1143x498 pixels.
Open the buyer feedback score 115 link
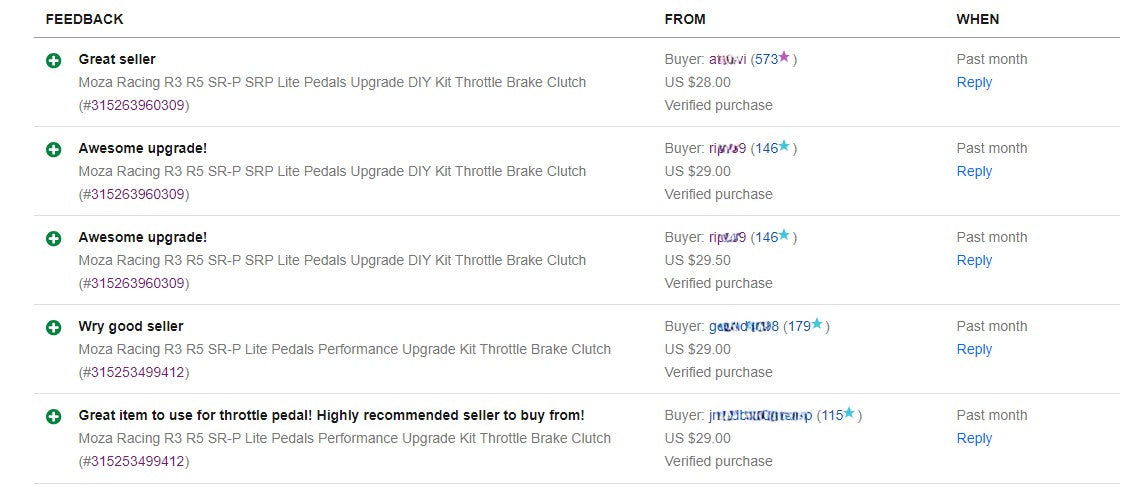831,415
